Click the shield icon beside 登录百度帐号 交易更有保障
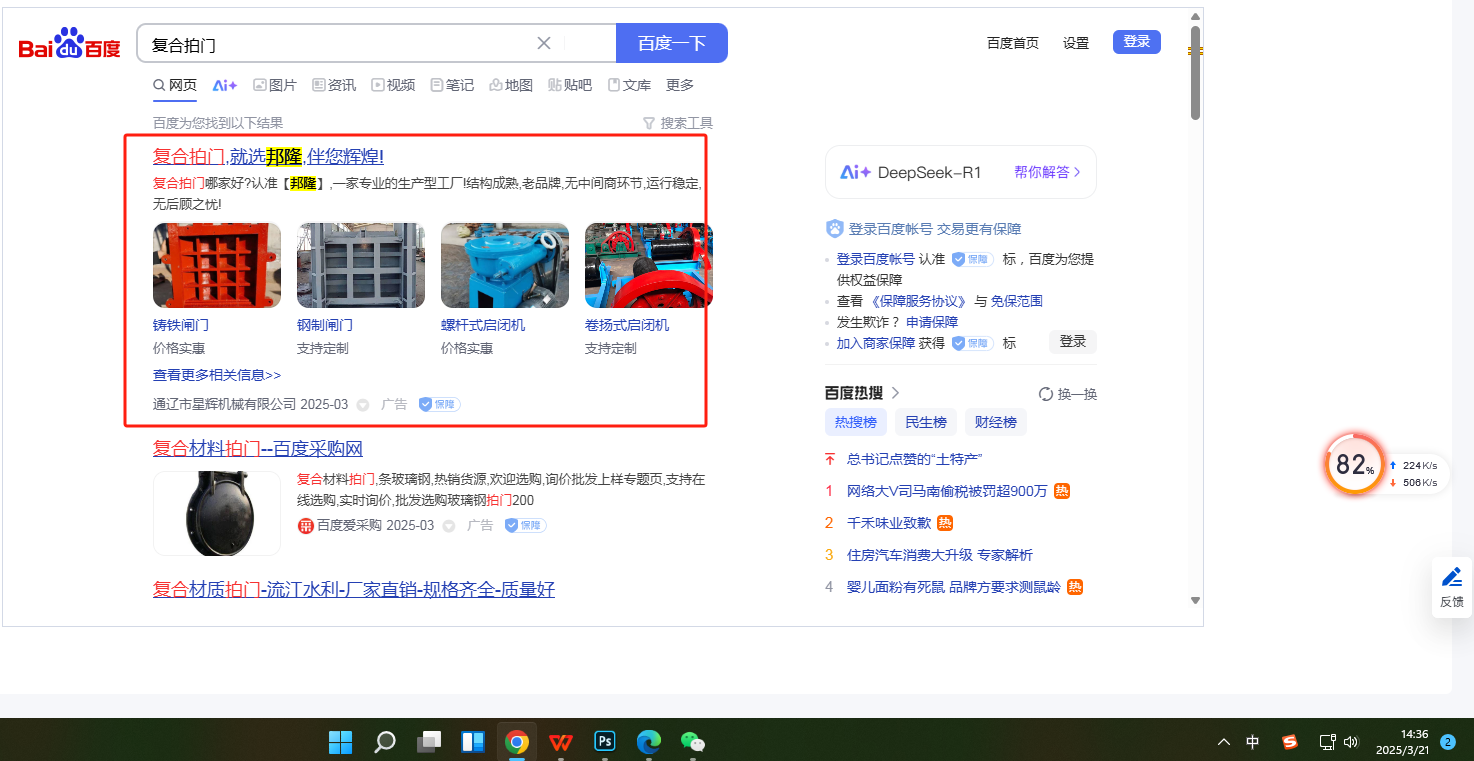1474x761 pixels. (835, 229)
